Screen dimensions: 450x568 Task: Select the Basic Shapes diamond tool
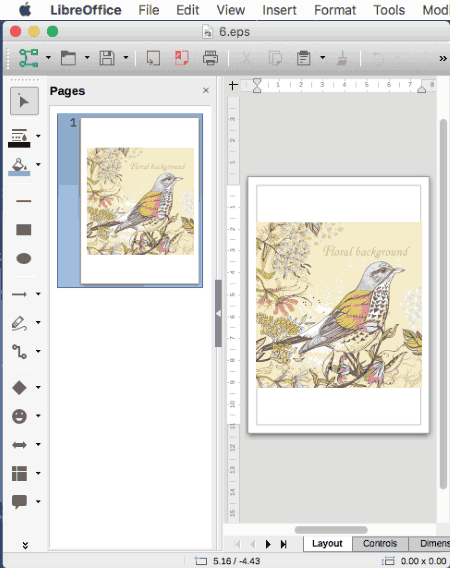point(19,387)
